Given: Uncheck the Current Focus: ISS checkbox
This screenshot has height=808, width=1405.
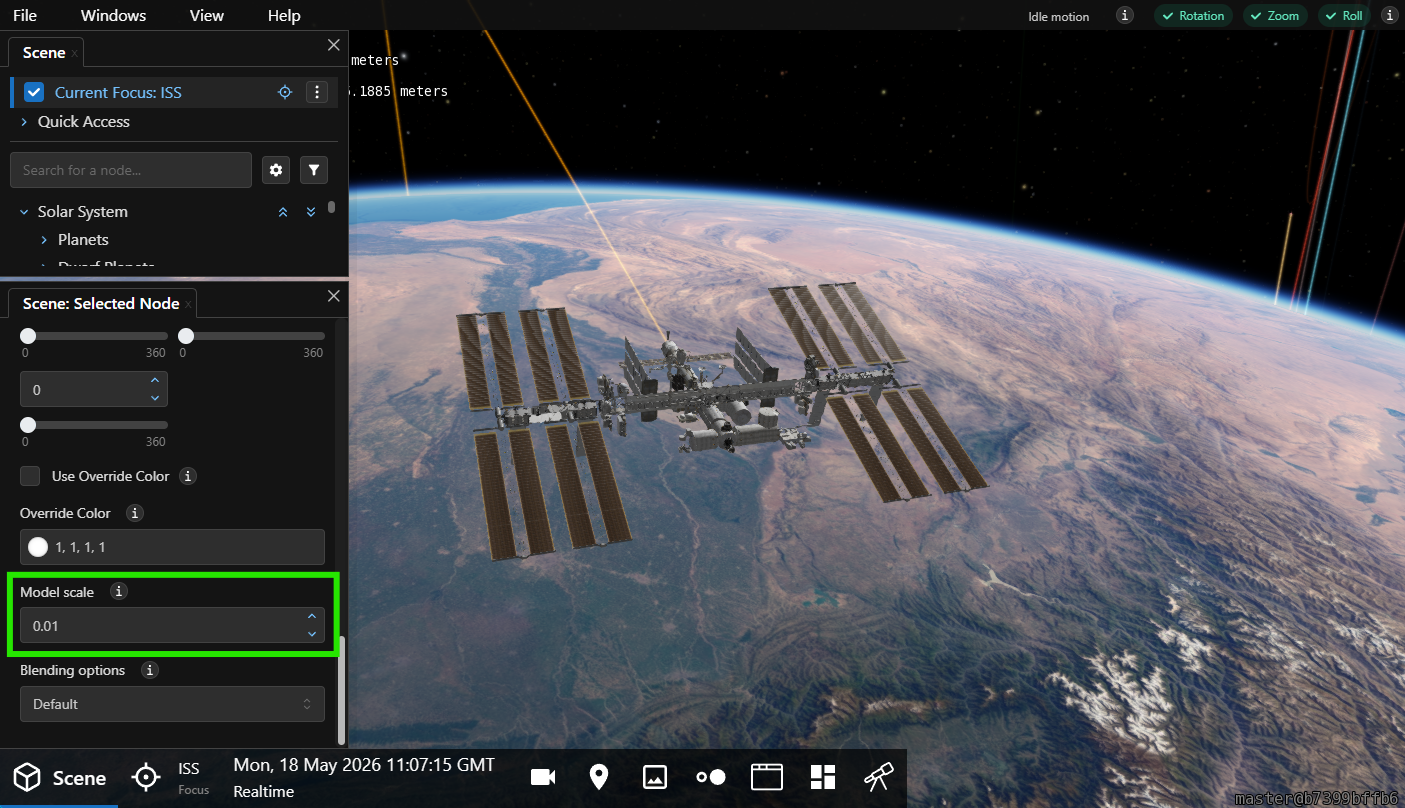Looking at the screenshot, I should (x=34, y=92).
